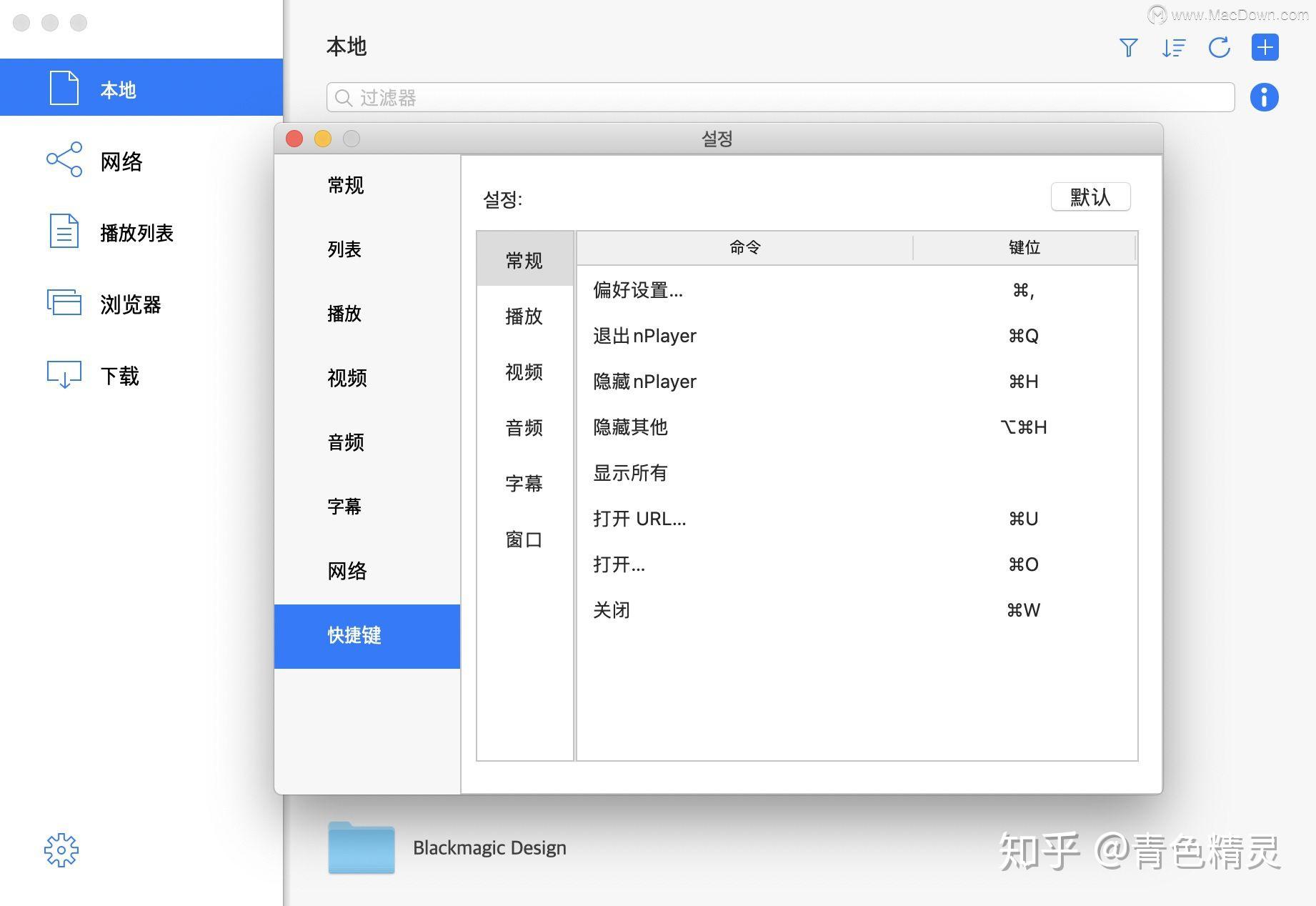Click the settings gear at bottom left

[61, 850]
